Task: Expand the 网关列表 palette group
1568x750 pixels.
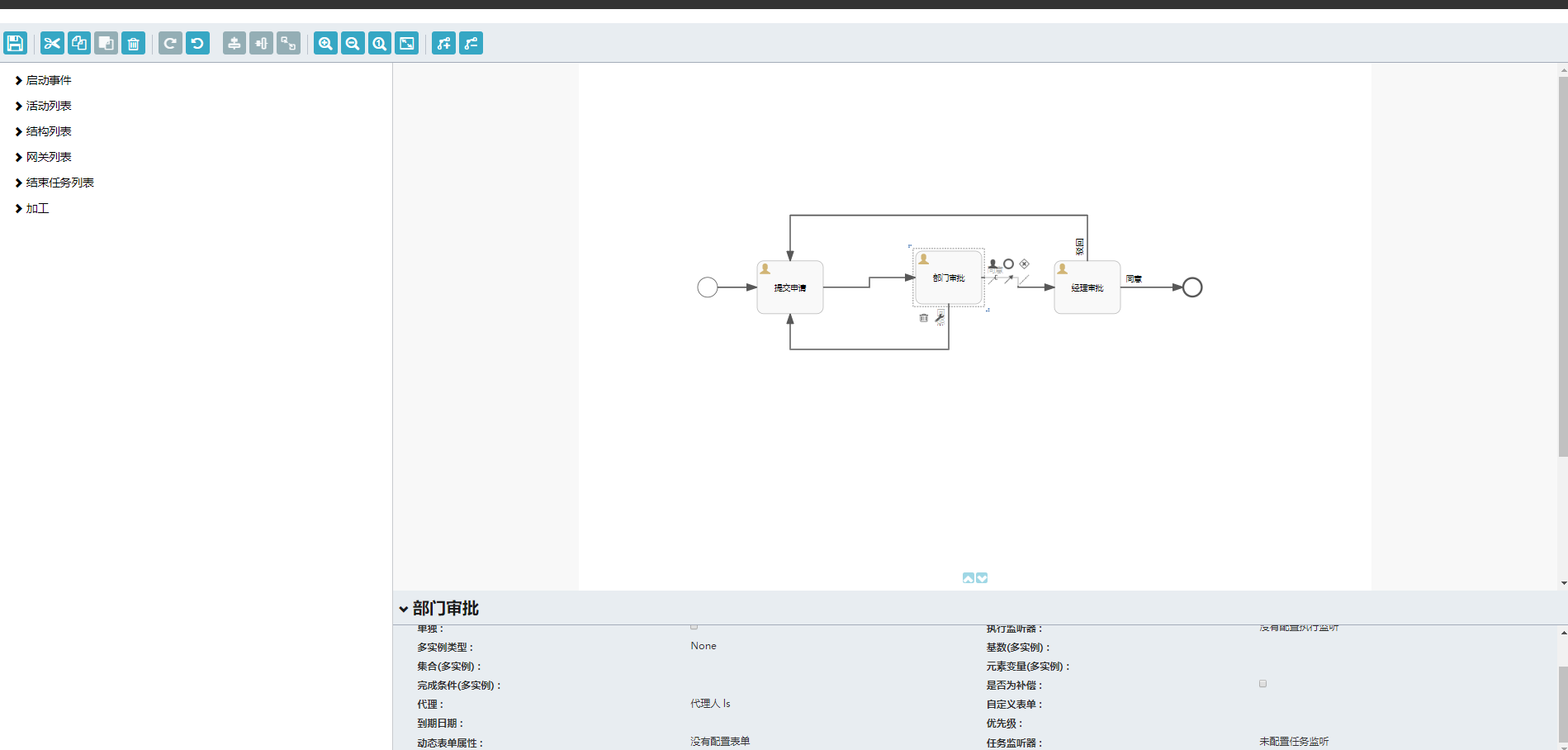Action: [x=43, y=157]
